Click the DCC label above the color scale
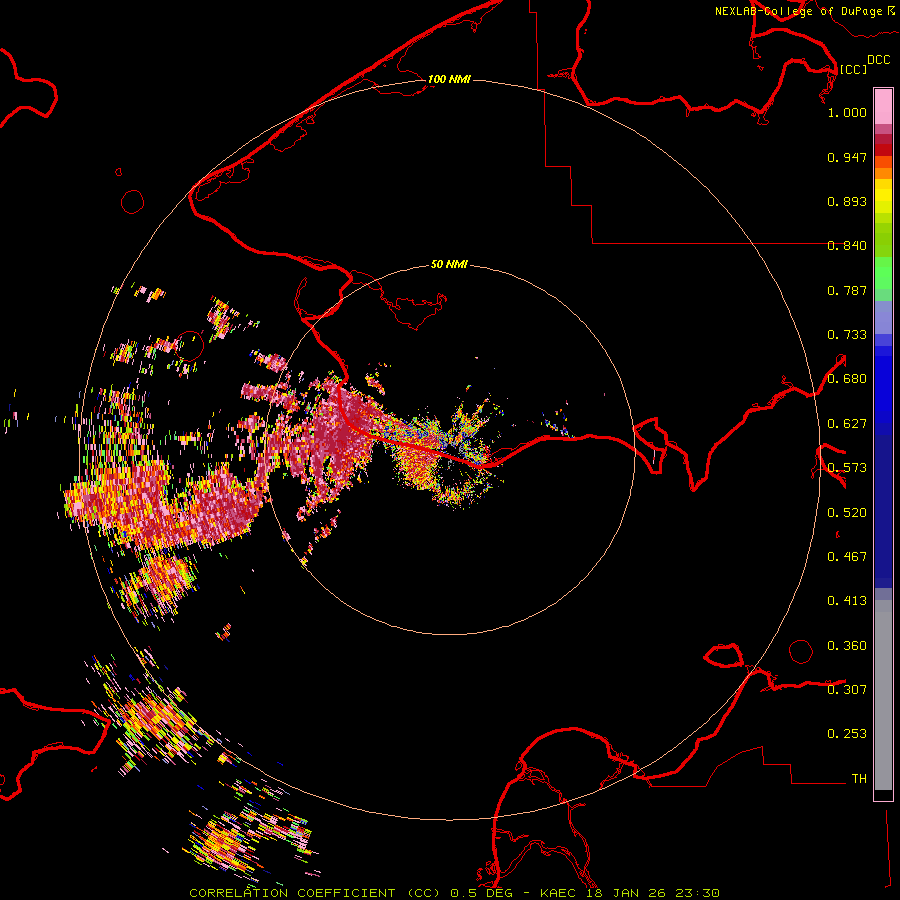The height and width of the screenshot is (900, 900). click(878, 60)
